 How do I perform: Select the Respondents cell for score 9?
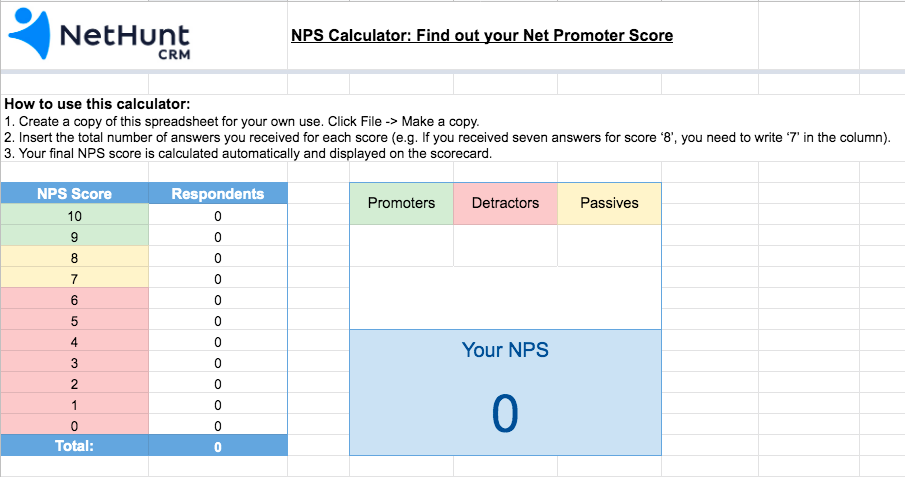click(x=218, y=237)
